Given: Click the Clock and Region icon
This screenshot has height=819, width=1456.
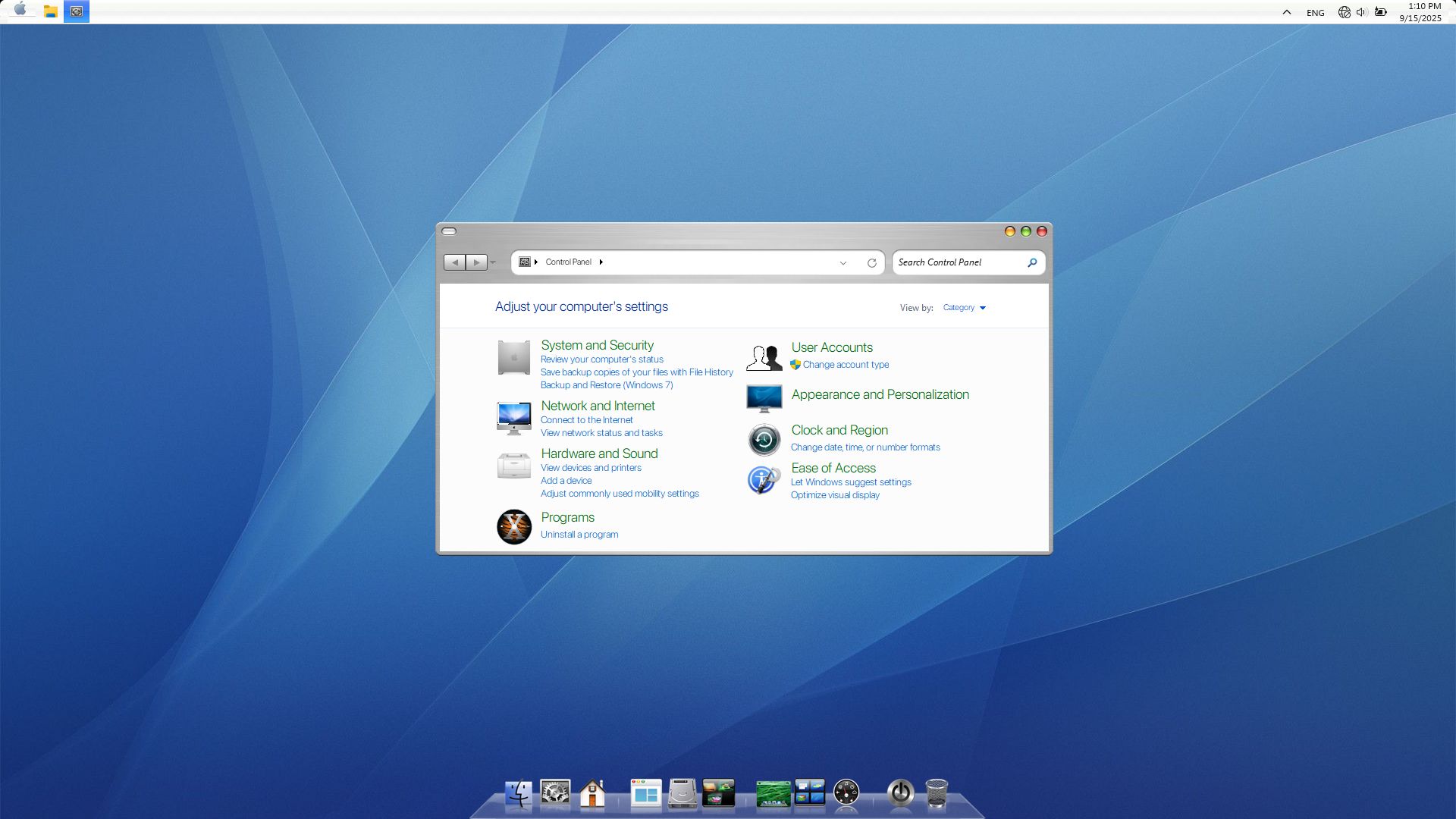Looking at the screenshot, I should point(764,440).
